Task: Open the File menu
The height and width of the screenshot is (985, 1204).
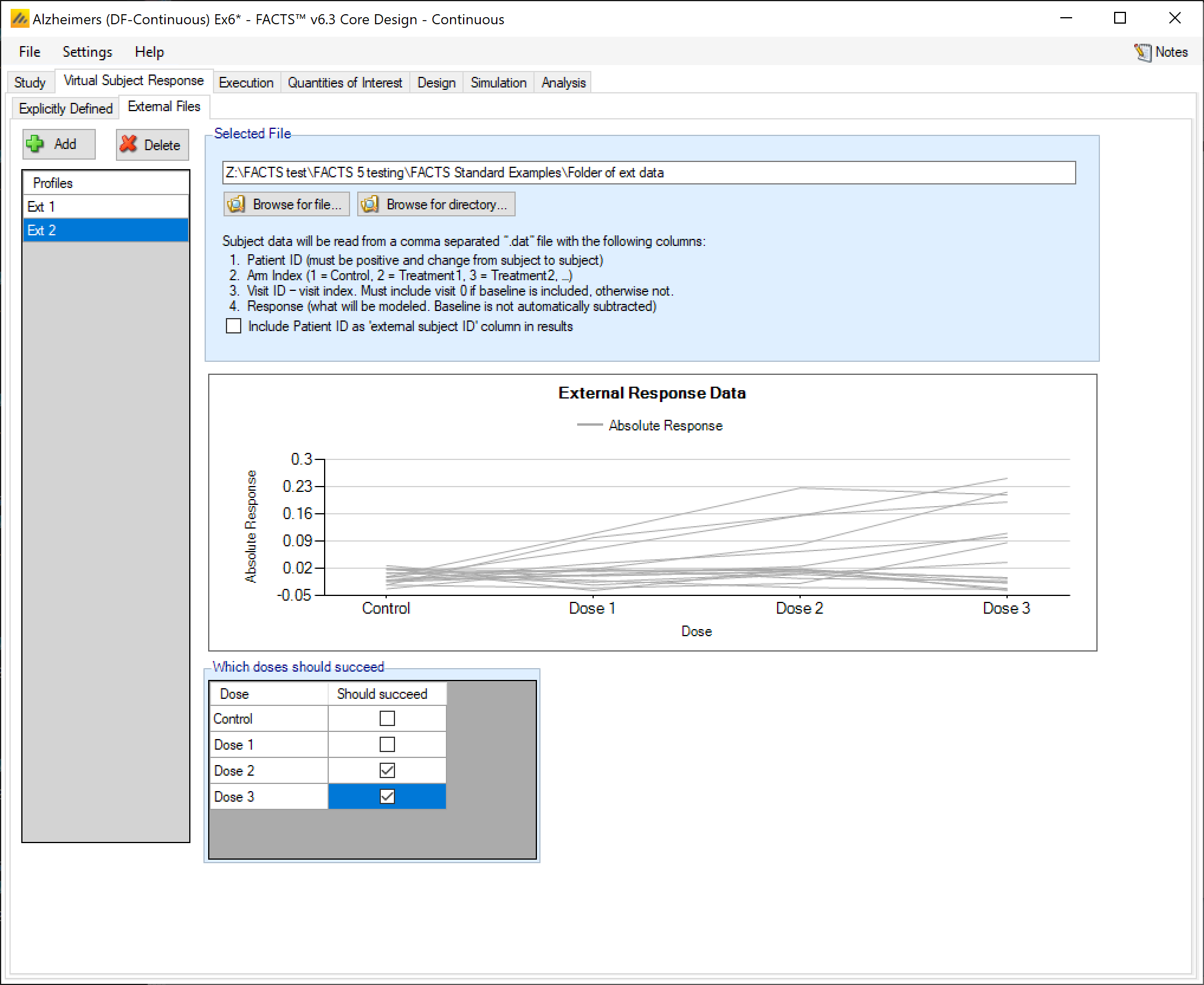Action: [30, 52]
